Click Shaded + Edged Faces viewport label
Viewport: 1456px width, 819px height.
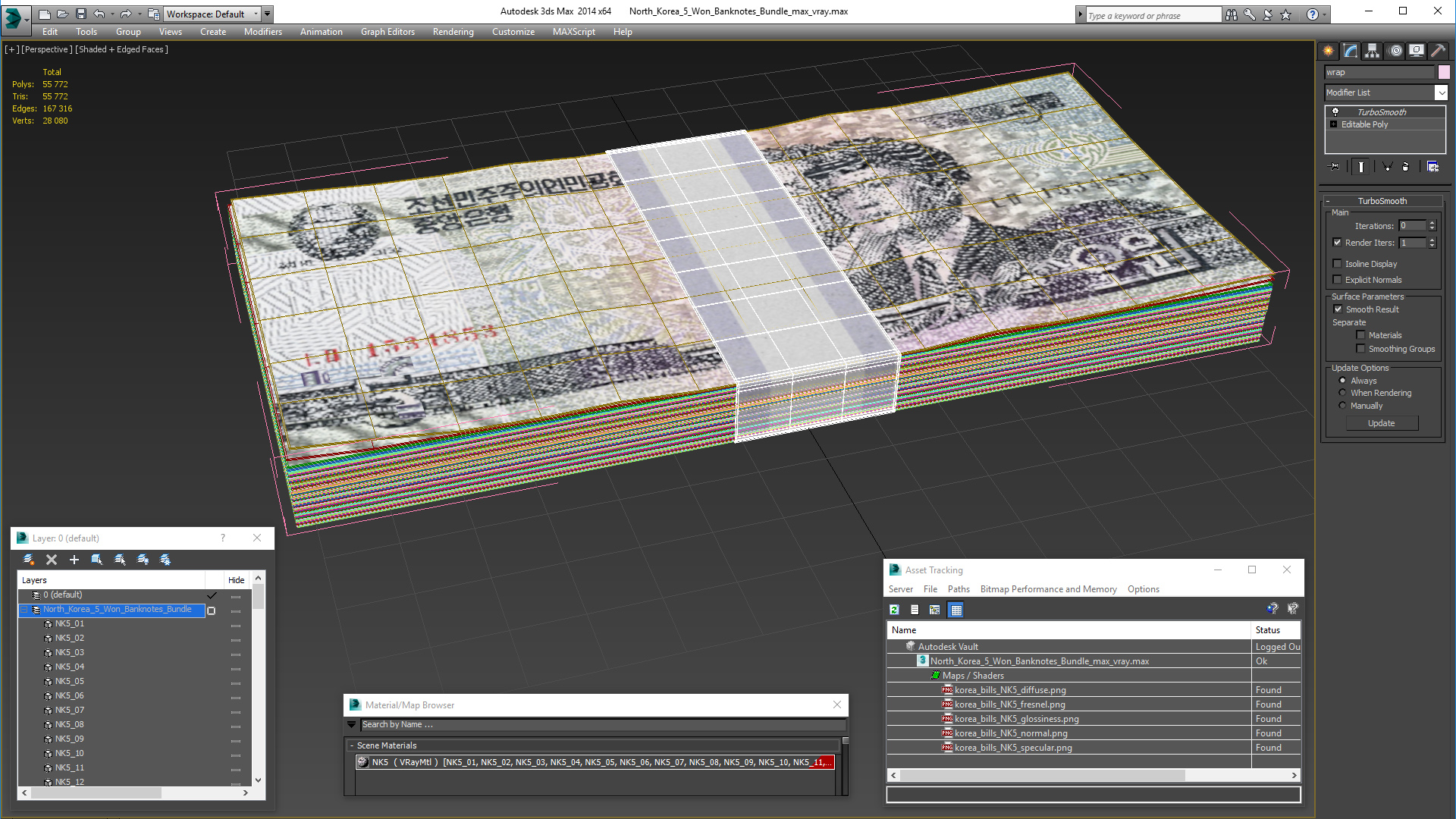pos(122,49)
